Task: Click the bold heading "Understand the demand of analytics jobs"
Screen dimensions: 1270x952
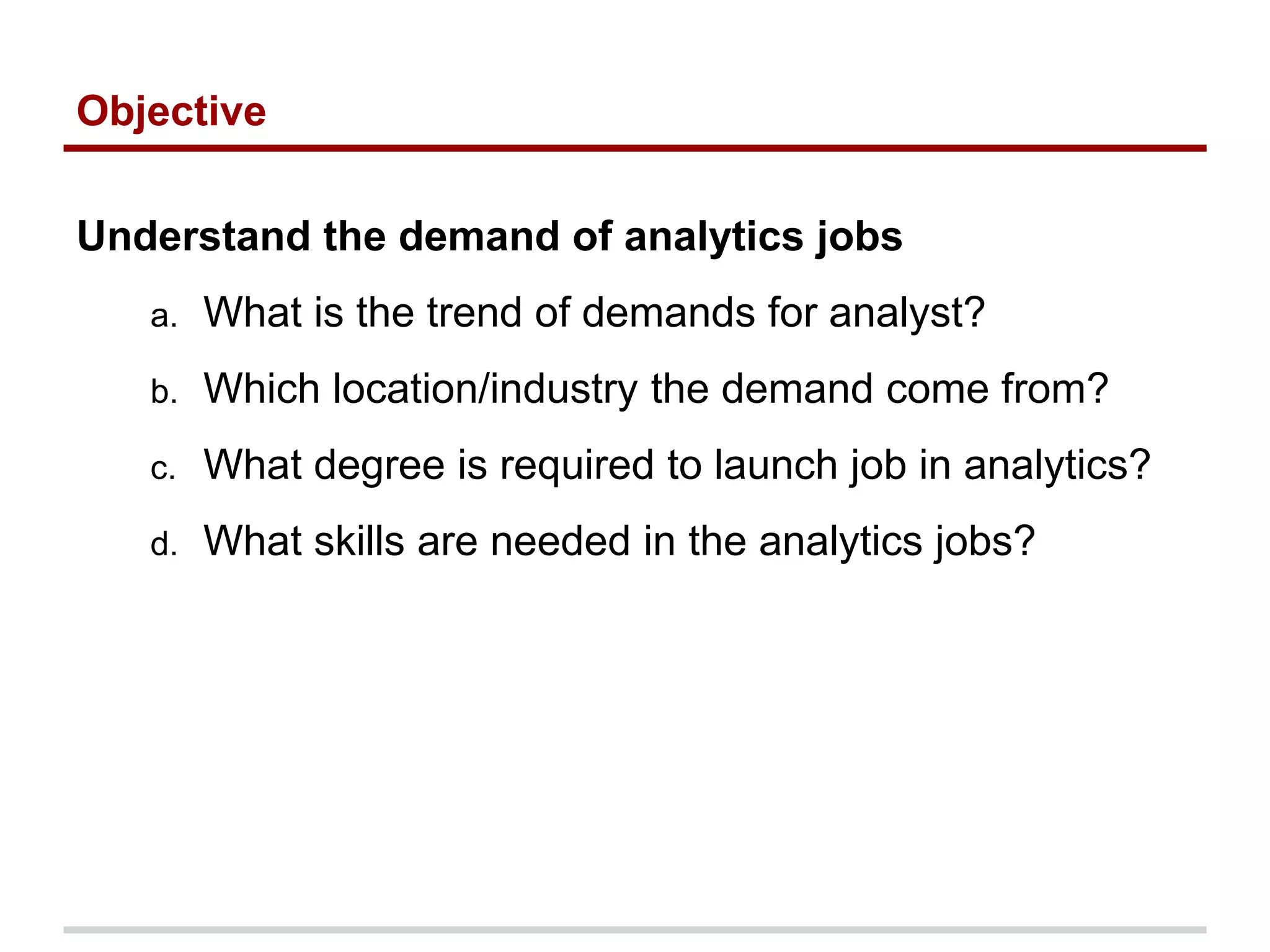Action: tap(489, 237)
